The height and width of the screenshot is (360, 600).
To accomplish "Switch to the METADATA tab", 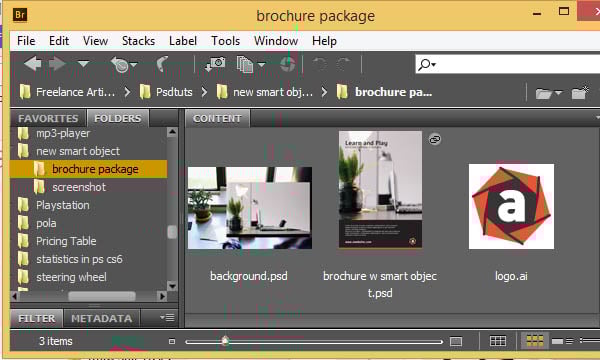I will (x=101, y=318).
